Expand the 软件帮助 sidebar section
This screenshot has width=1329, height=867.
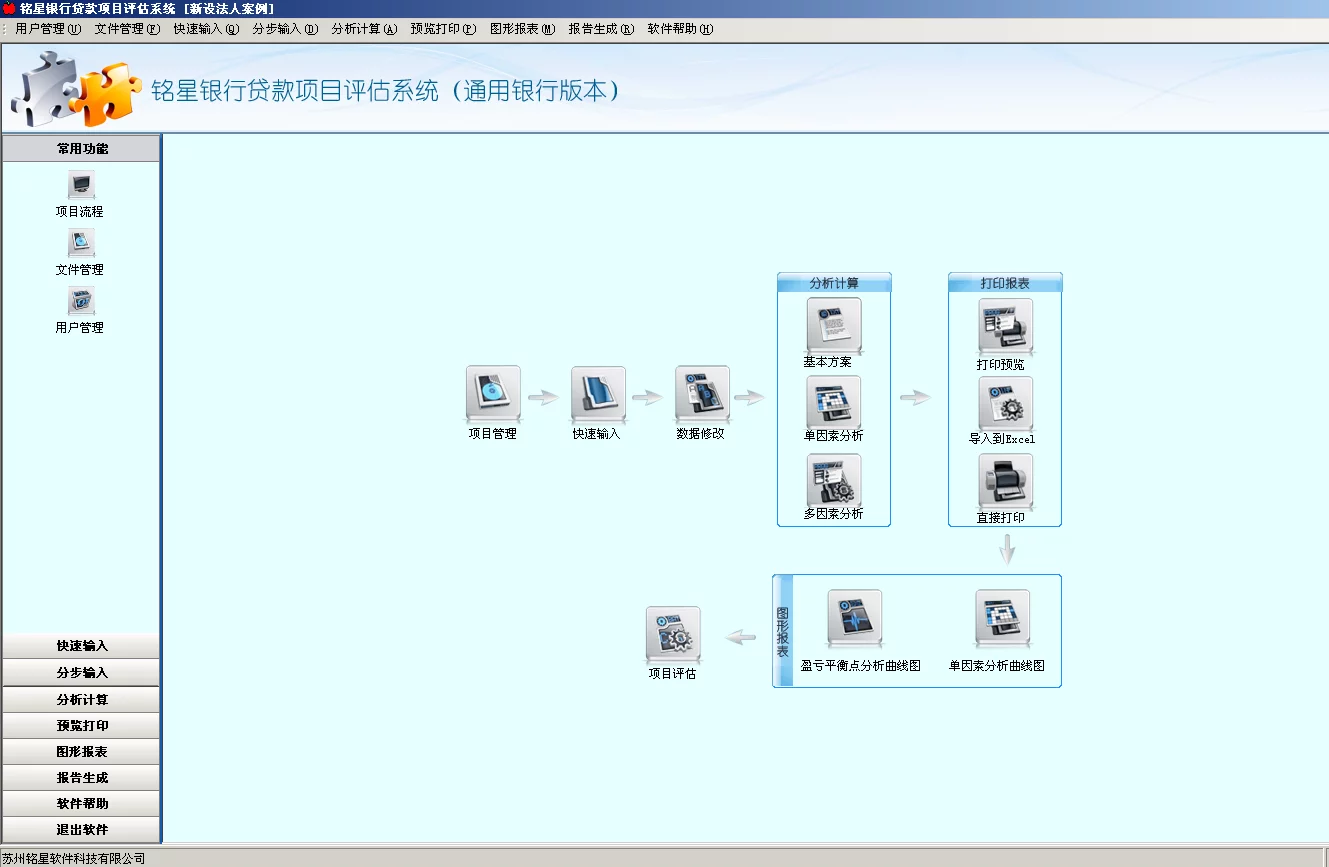pyautogui.click(x=81, y=804)
